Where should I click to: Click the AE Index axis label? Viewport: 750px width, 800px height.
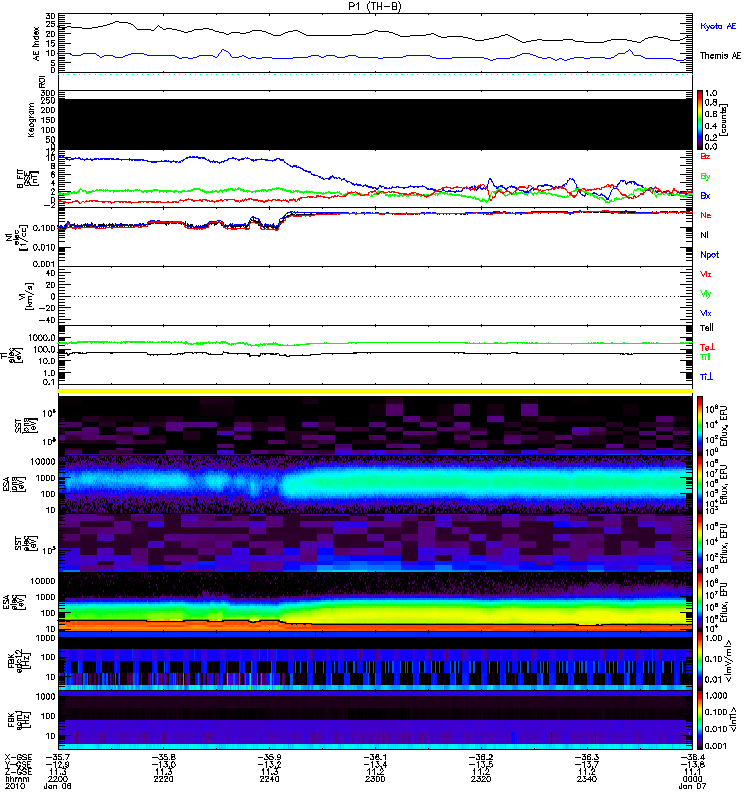(36, 44)
